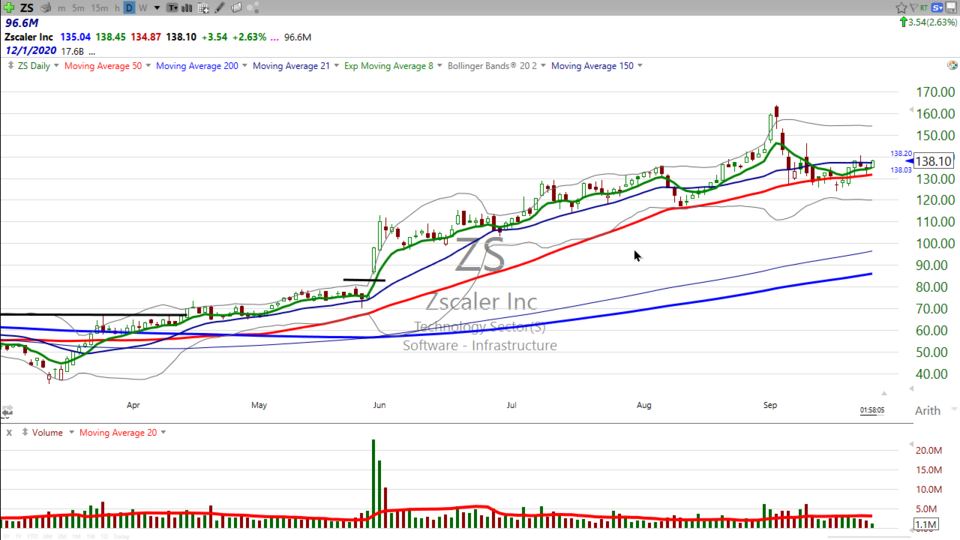The height and width of the screenshot is (540, 960).
Task: Click the 3M range at bottom
Action: [x=61, y=536]
